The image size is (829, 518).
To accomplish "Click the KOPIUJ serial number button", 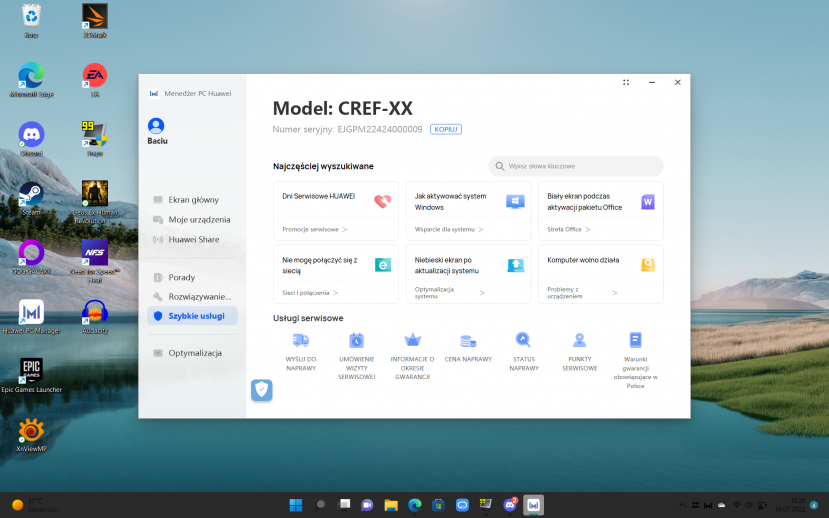I will (x=446, y=129).
